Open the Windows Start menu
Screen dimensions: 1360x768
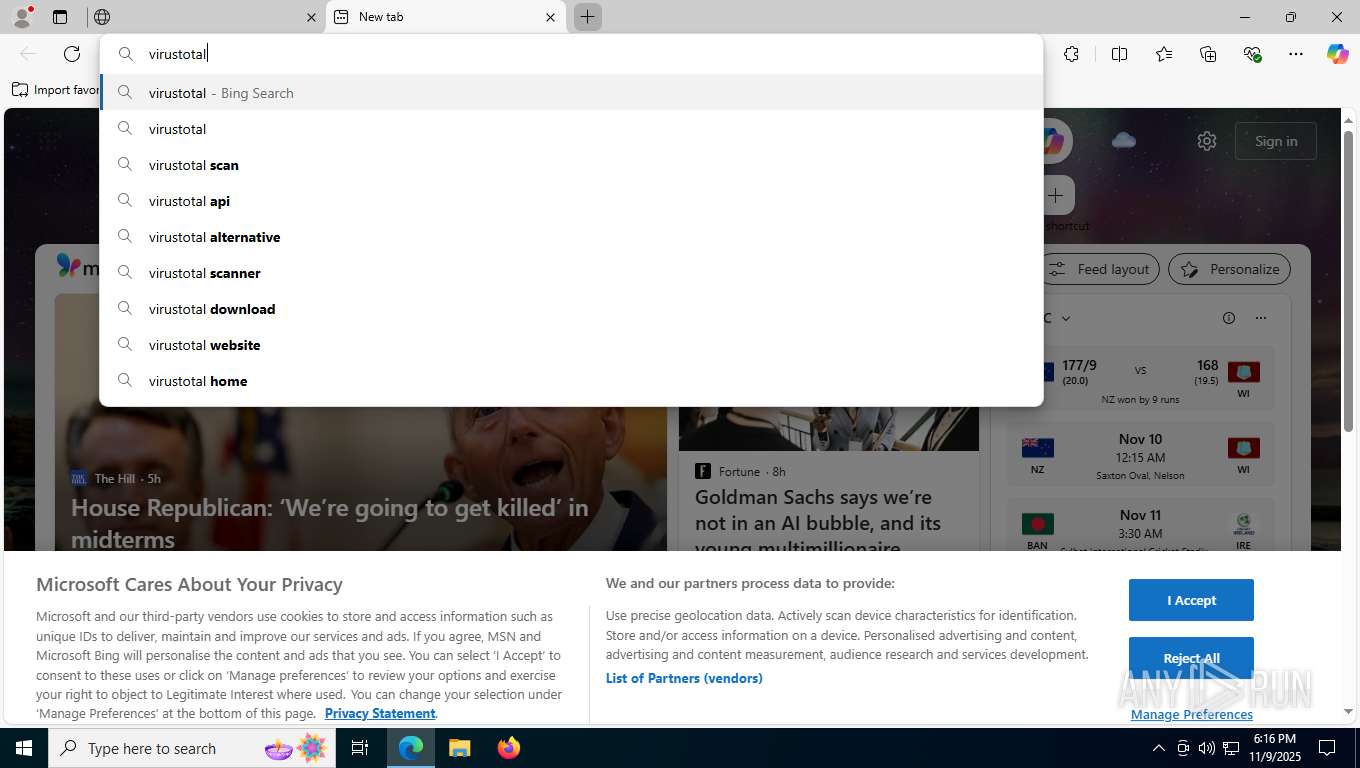[24, 748]
